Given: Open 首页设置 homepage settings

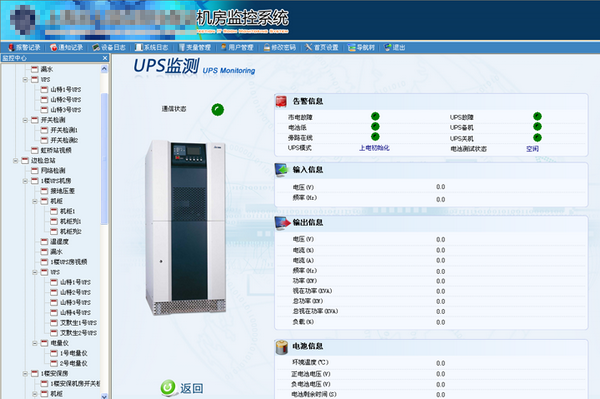Looking at the screenshot, I should pyautogui.click(x=322, y=47).
